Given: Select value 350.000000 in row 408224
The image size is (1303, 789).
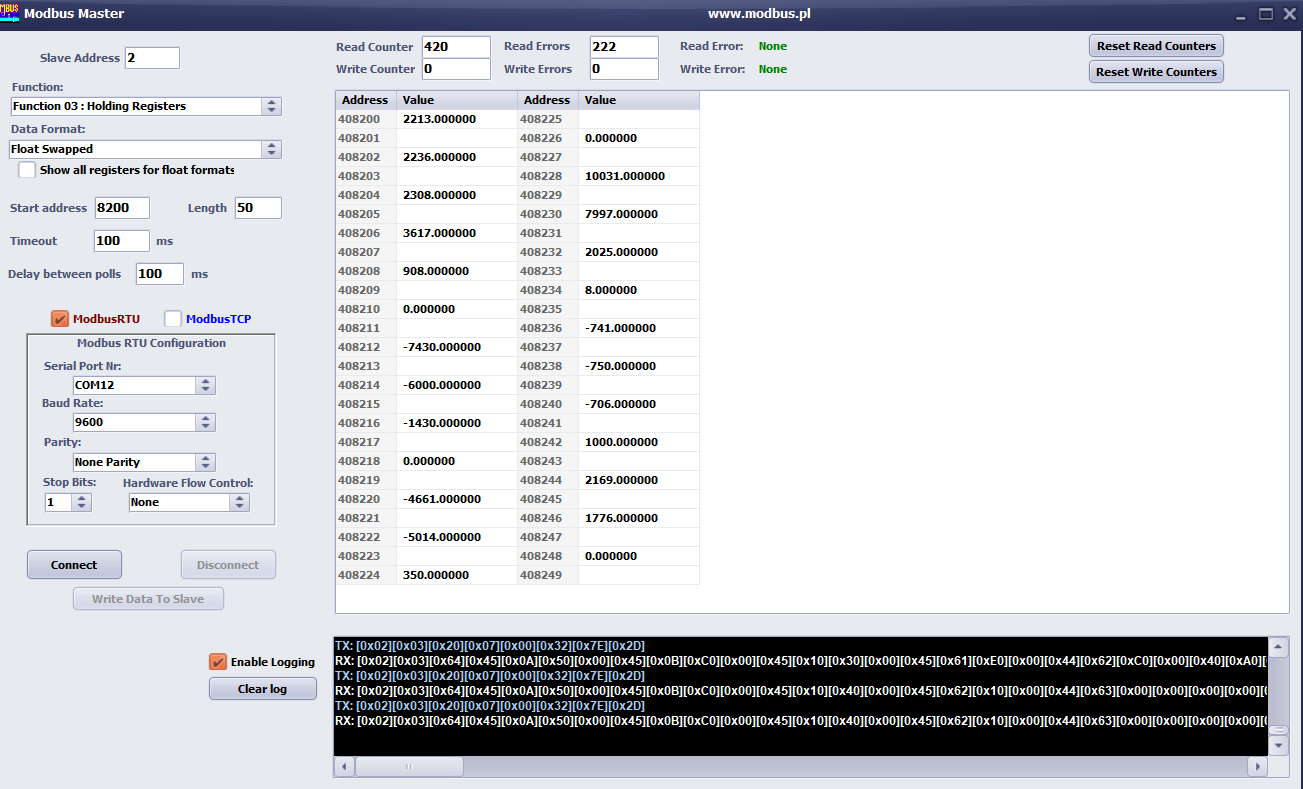Looking at the screenshot, I should 457,575.
